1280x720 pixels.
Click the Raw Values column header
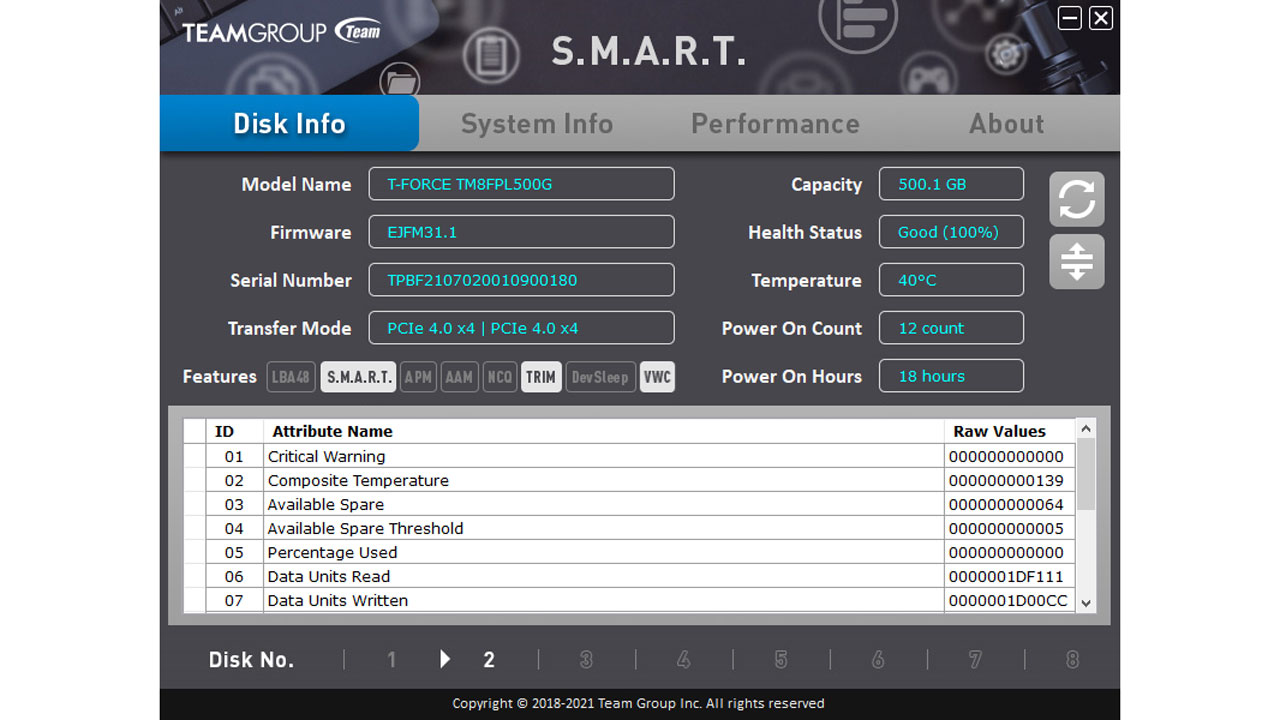(1010, 431)
